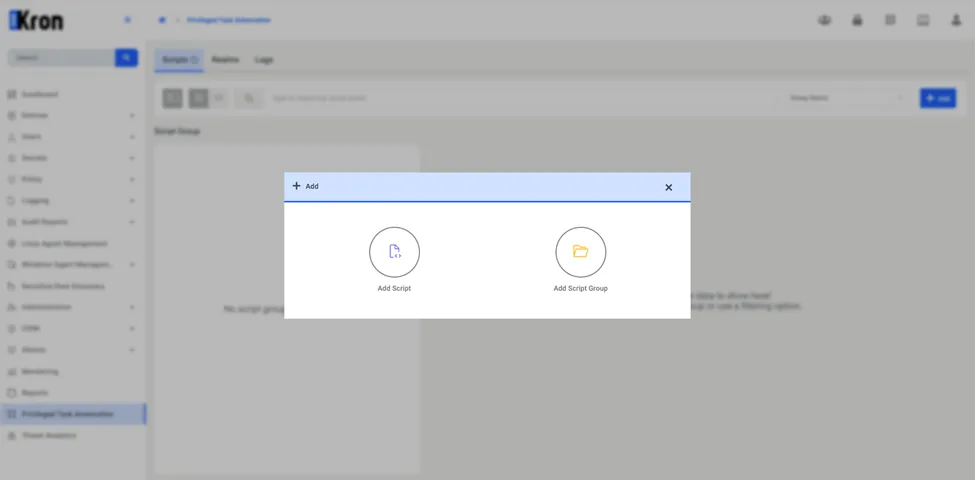Close the Add dialog with the X

tap(668, 187)
